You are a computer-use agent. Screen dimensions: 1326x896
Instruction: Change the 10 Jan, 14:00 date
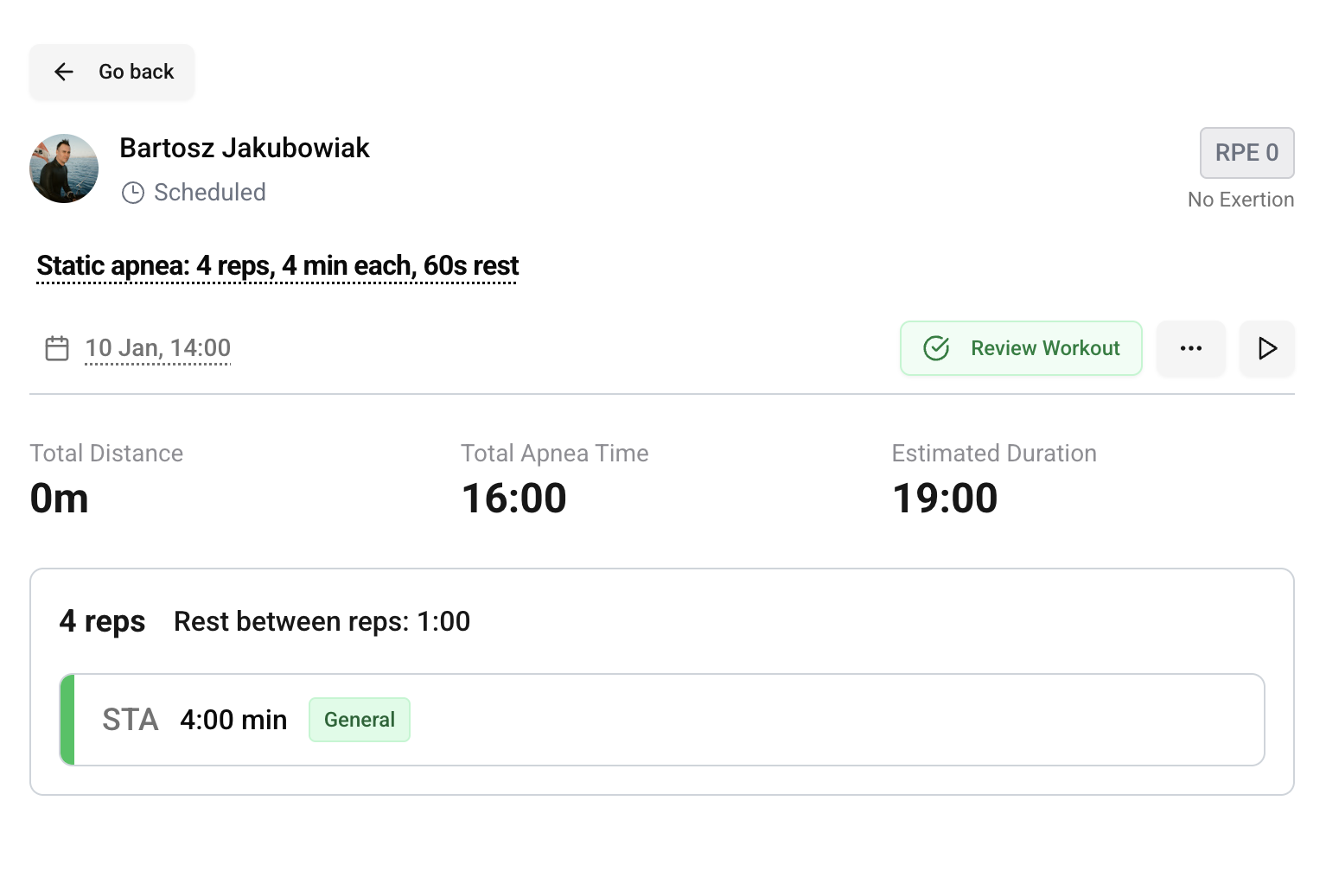pyautogui.click(x=158, y=348)
